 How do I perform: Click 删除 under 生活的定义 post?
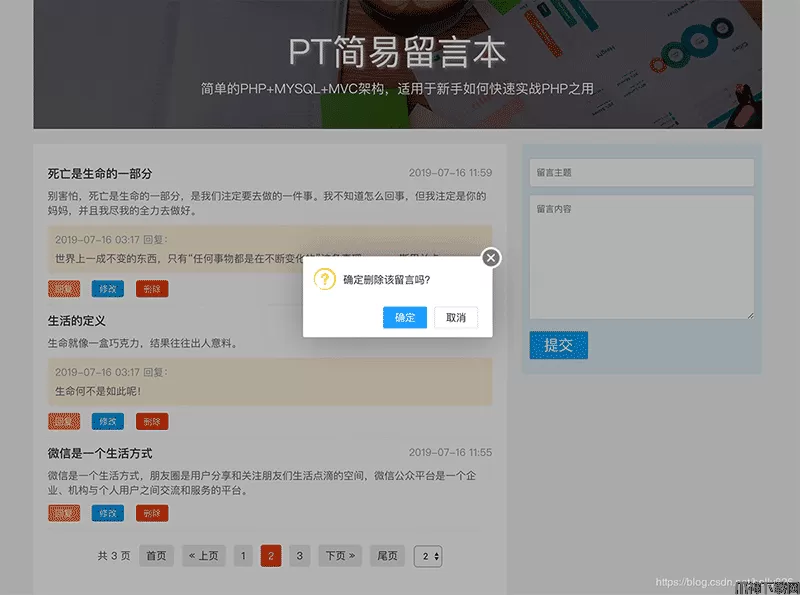tap(152, 422)
